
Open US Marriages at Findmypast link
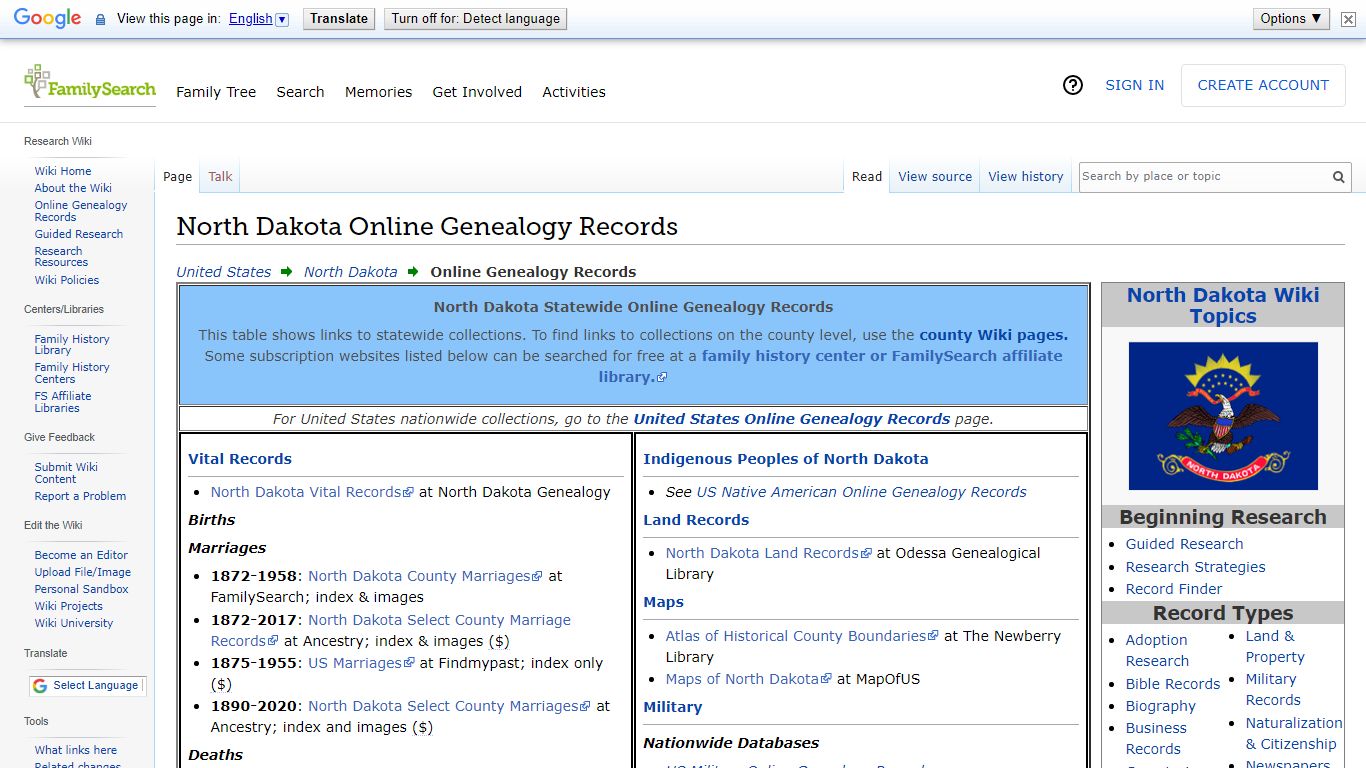point(361,663)
